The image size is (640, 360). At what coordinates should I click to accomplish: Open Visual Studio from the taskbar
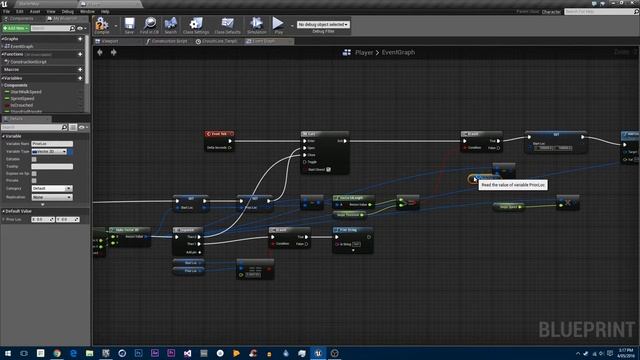coord(187,353)
